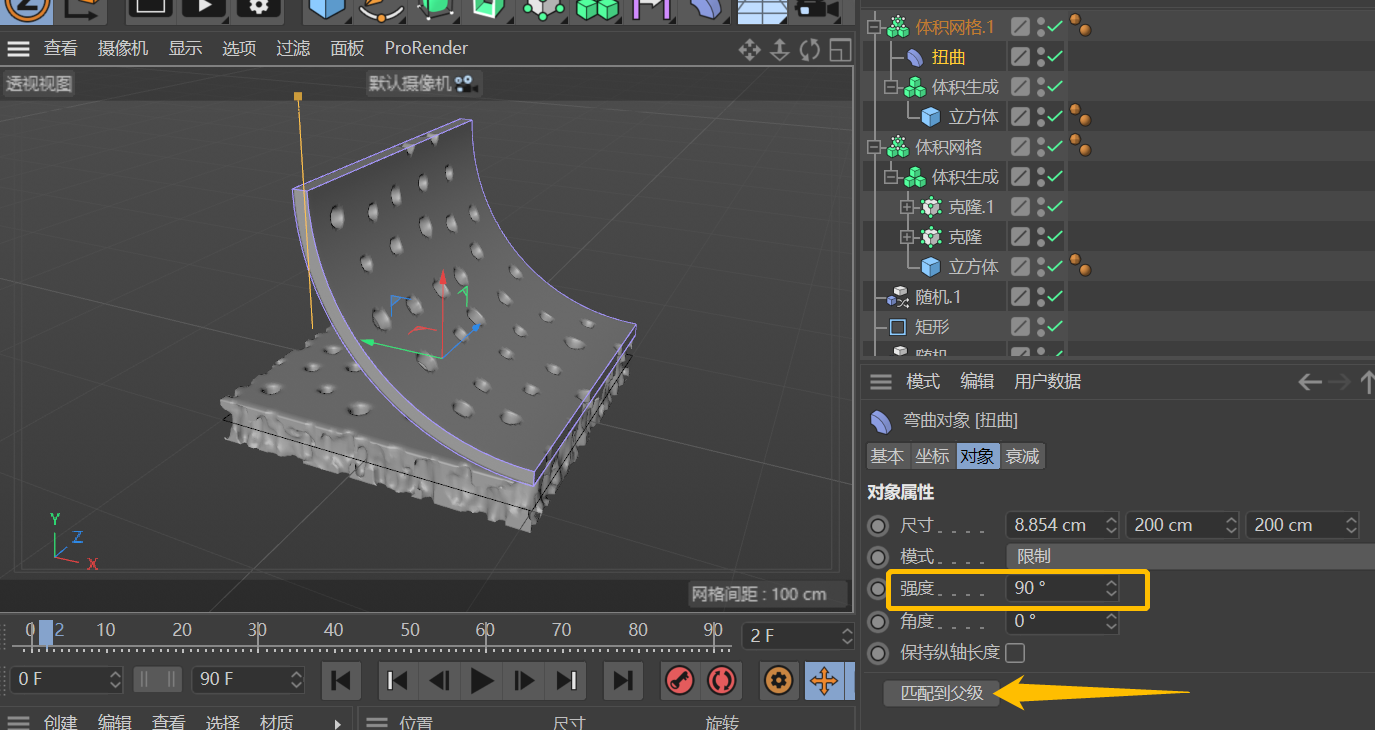Click the 强度 input field showing 90°
Image resolution: width=1375 pixels, height=730 pixels.
(x=1062, y=589)
